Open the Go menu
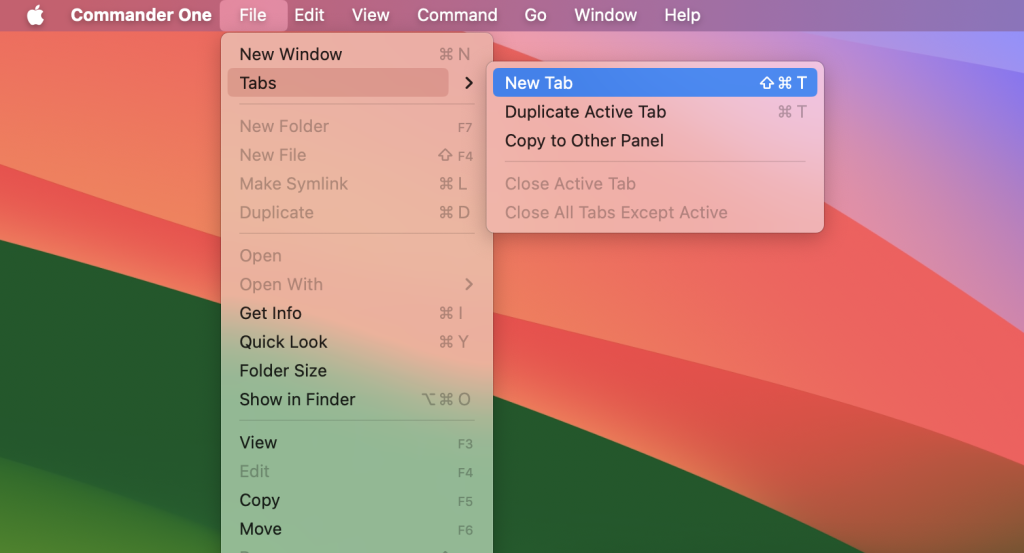The width and height of the screenshot is (1024, 553). 536,15
